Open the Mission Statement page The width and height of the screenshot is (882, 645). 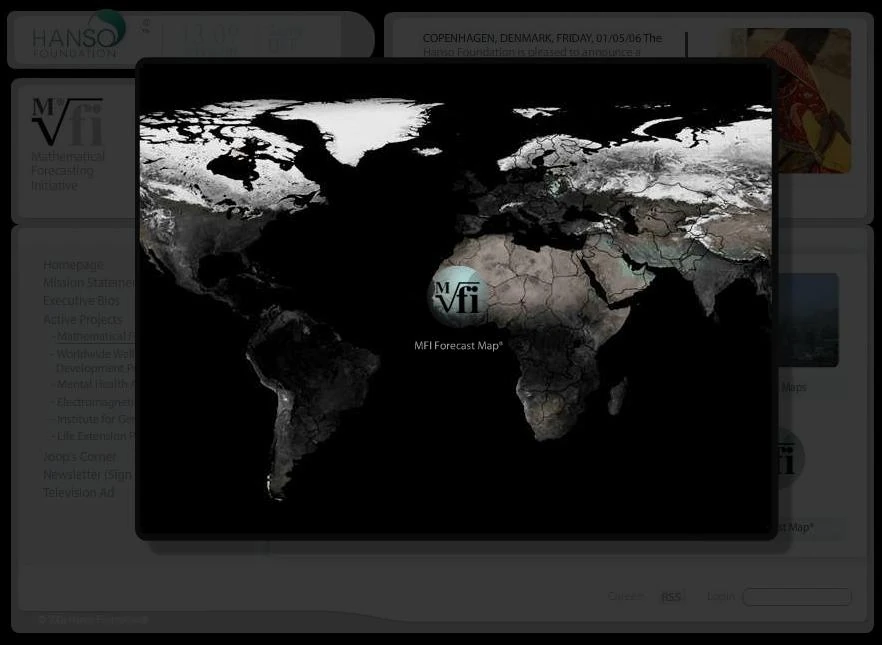tap(89, 283)
